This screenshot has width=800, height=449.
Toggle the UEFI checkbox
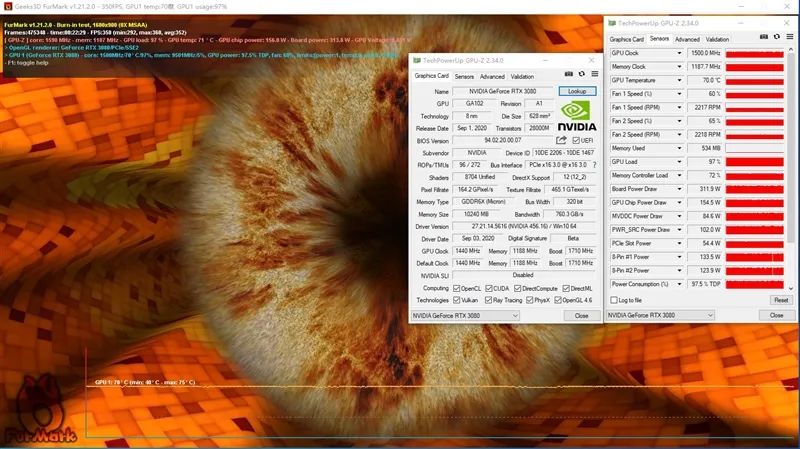click(x=576, y=140)
